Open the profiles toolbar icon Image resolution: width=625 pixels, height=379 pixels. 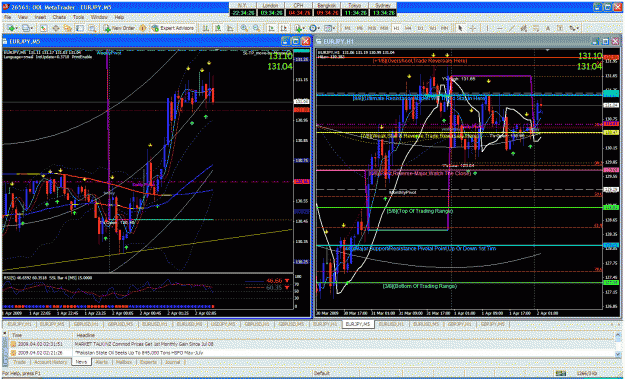(x=26, y=28)
